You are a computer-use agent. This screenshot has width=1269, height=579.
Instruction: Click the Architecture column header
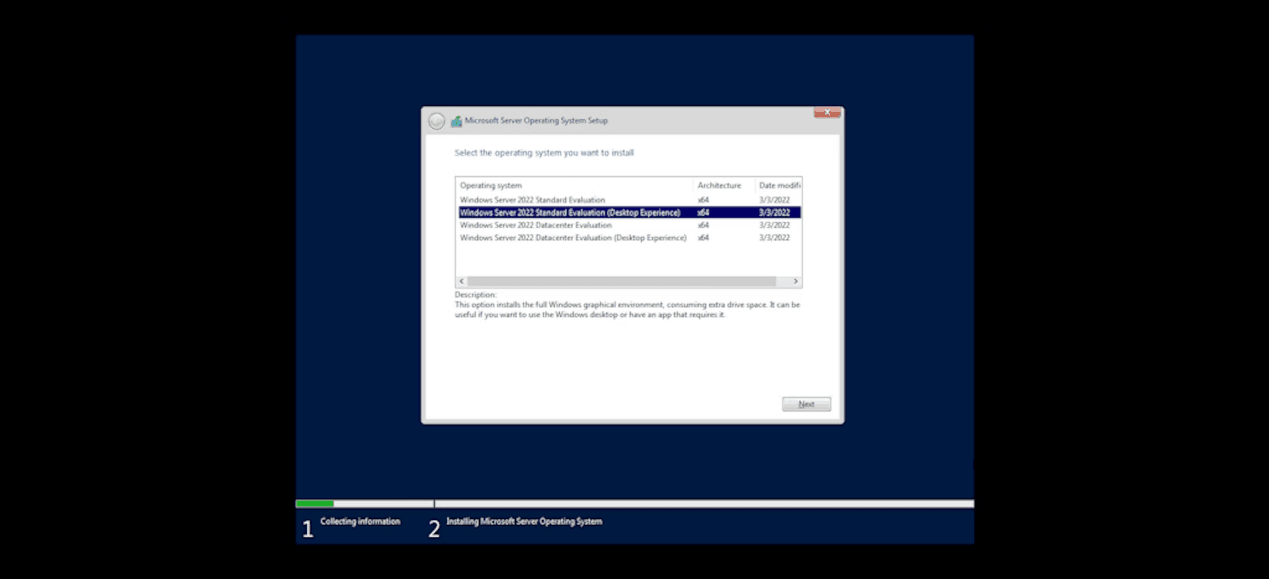(x=724, y=185)
